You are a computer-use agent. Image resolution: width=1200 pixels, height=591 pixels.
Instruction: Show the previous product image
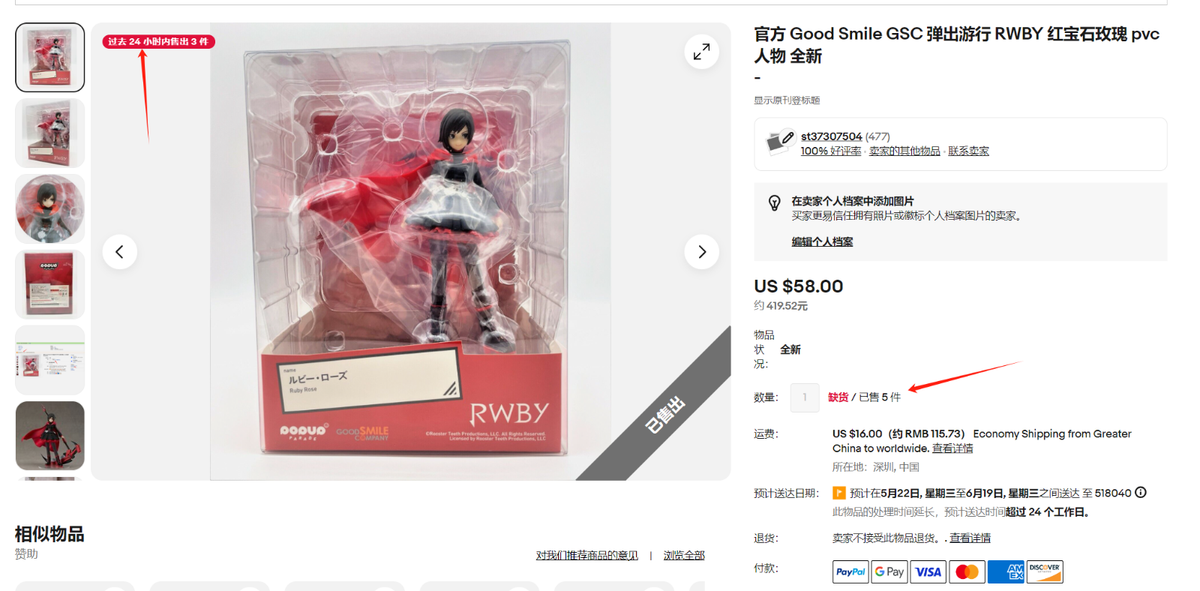[x=120, y=252]
